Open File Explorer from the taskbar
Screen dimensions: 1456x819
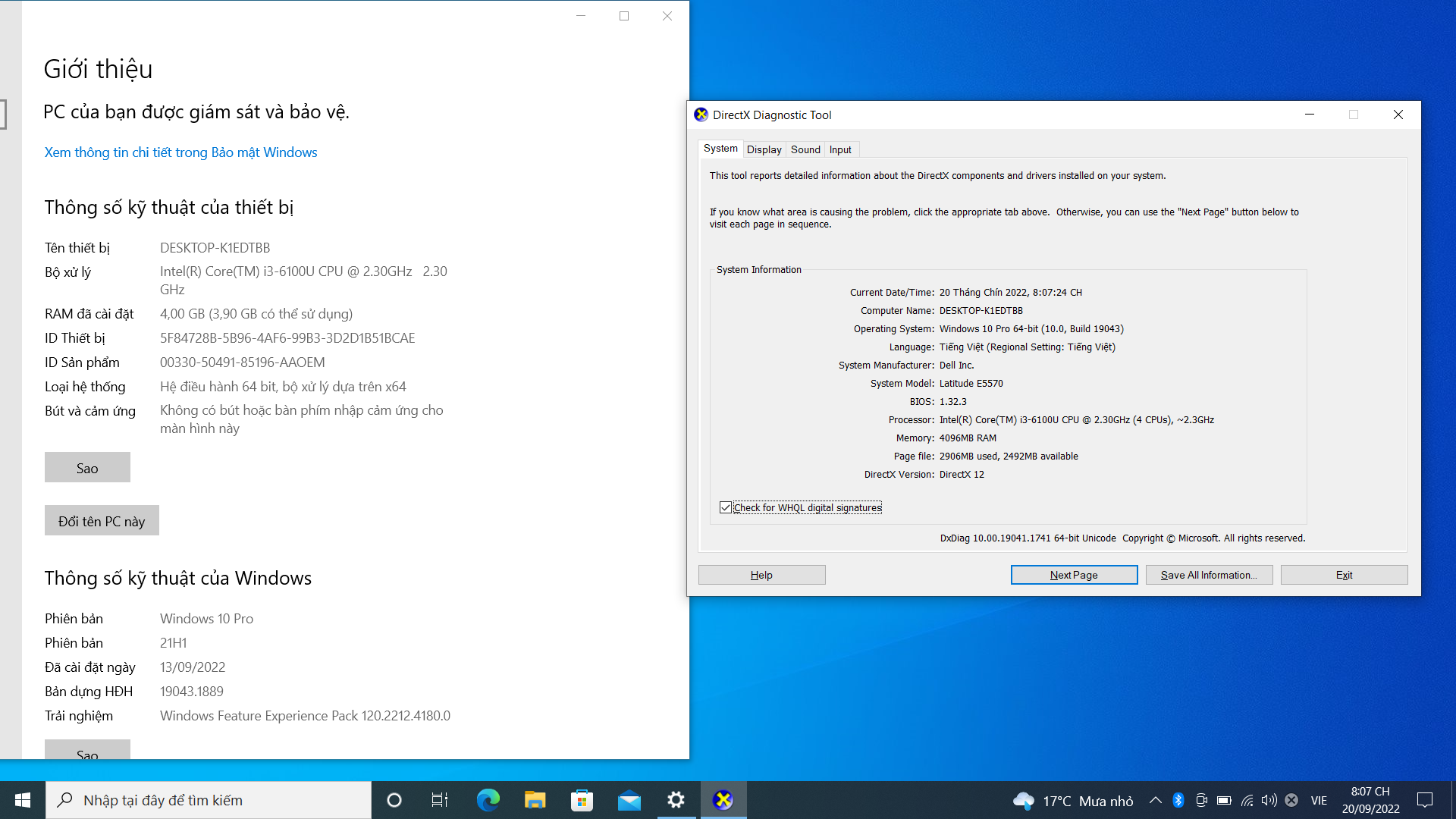(x=535, y=800)
